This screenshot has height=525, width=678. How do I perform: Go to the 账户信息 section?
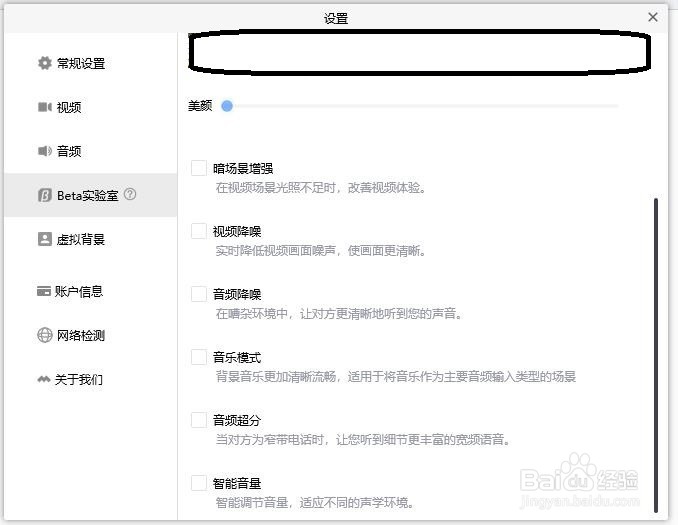click(90, 291)
